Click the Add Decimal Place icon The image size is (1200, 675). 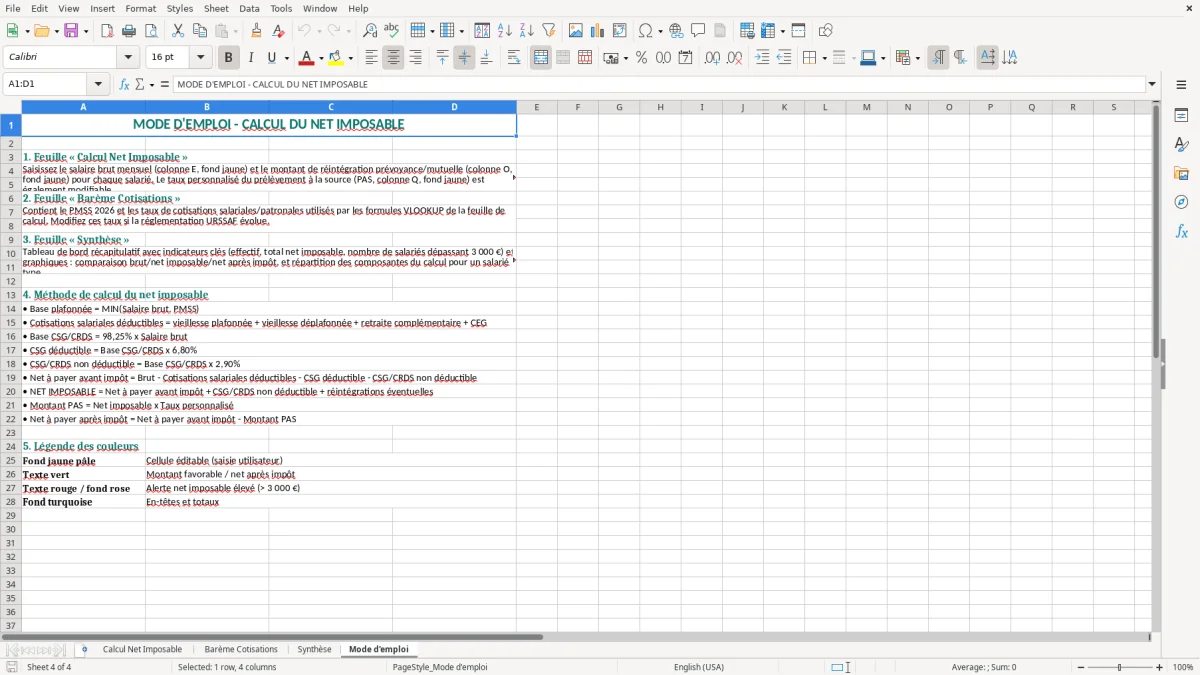click(x=712, y=58)
